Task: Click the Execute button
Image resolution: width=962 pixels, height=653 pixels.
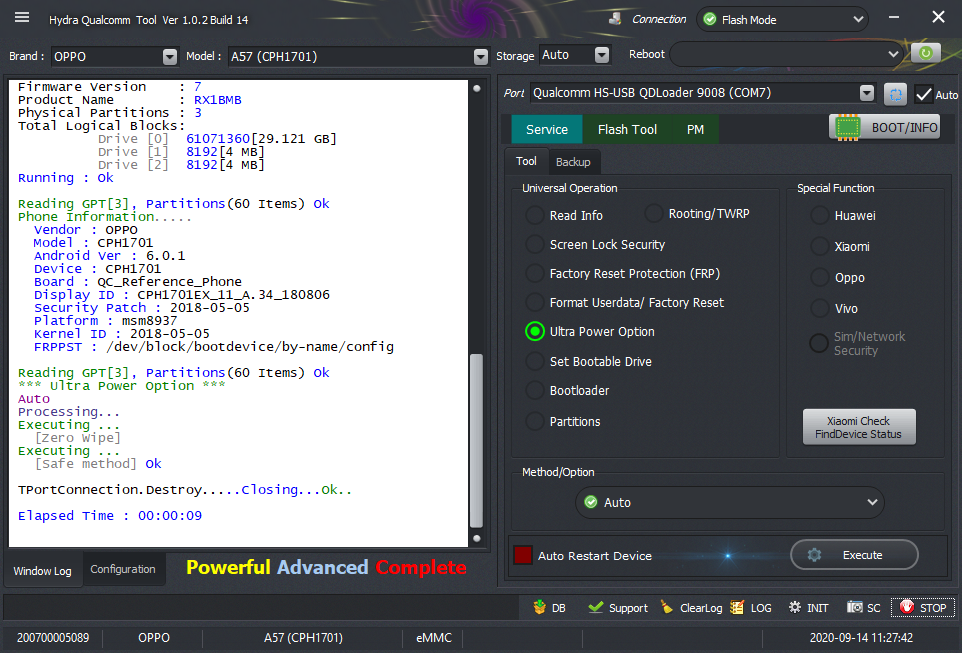Action: [x=854, y=555]
